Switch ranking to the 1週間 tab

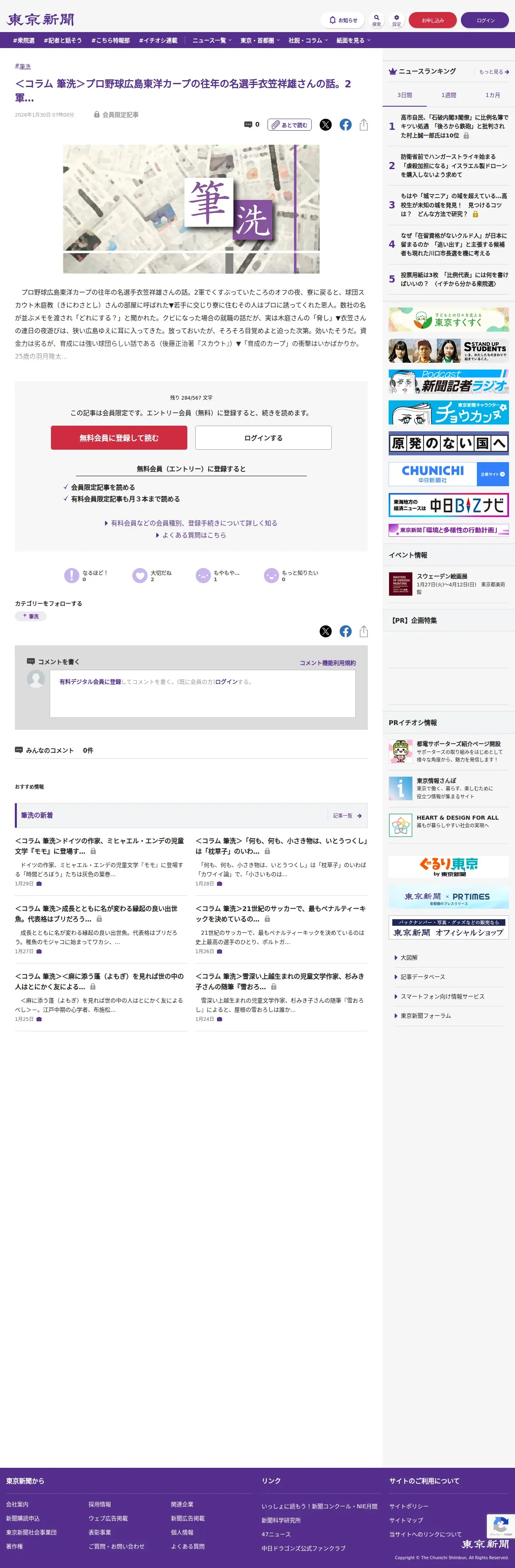(448, 95)
